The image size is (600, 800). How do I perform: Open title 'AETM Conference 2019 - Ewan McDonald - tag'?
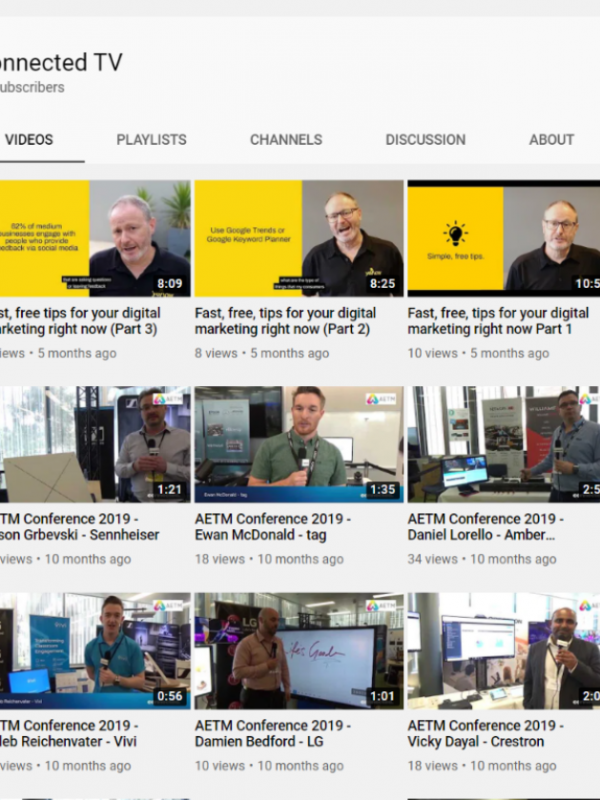(x=272, y=527)
